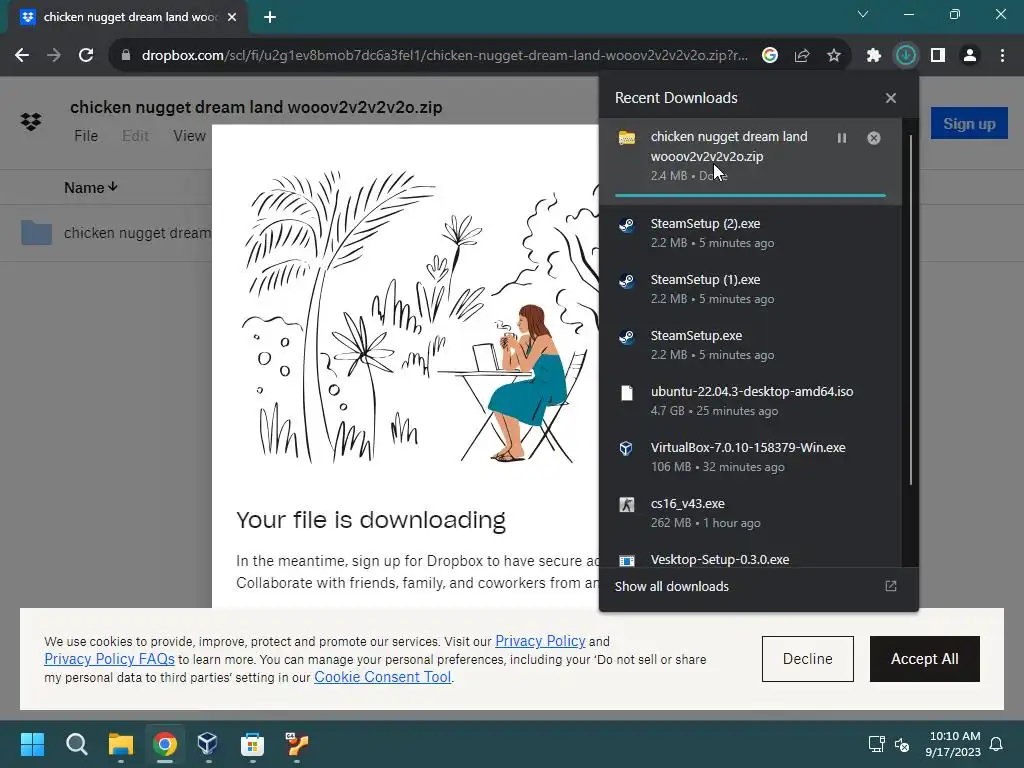Open cs16_v43.exe download entry
This screenshot has height=768, width=1024.
tap(750, 513)
